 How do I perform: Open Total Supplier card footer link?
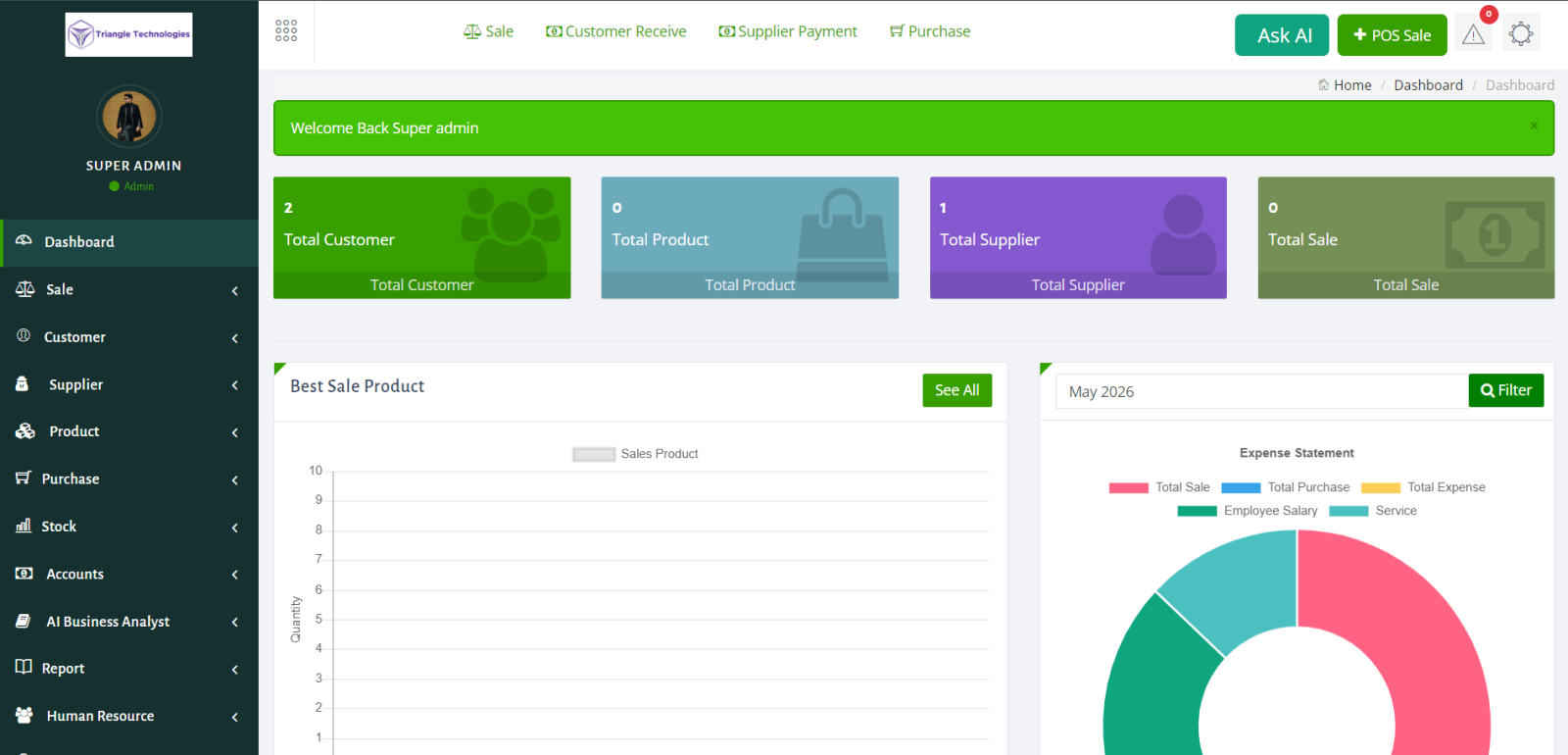click(x=1078, y=285)
